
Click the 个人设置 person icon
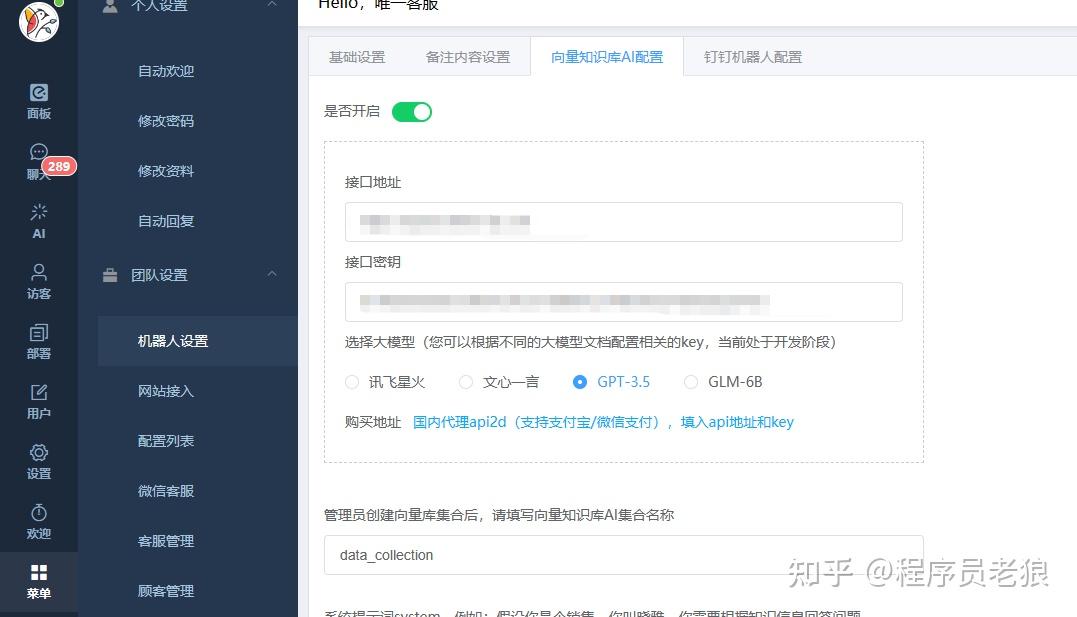pos(110,5)
